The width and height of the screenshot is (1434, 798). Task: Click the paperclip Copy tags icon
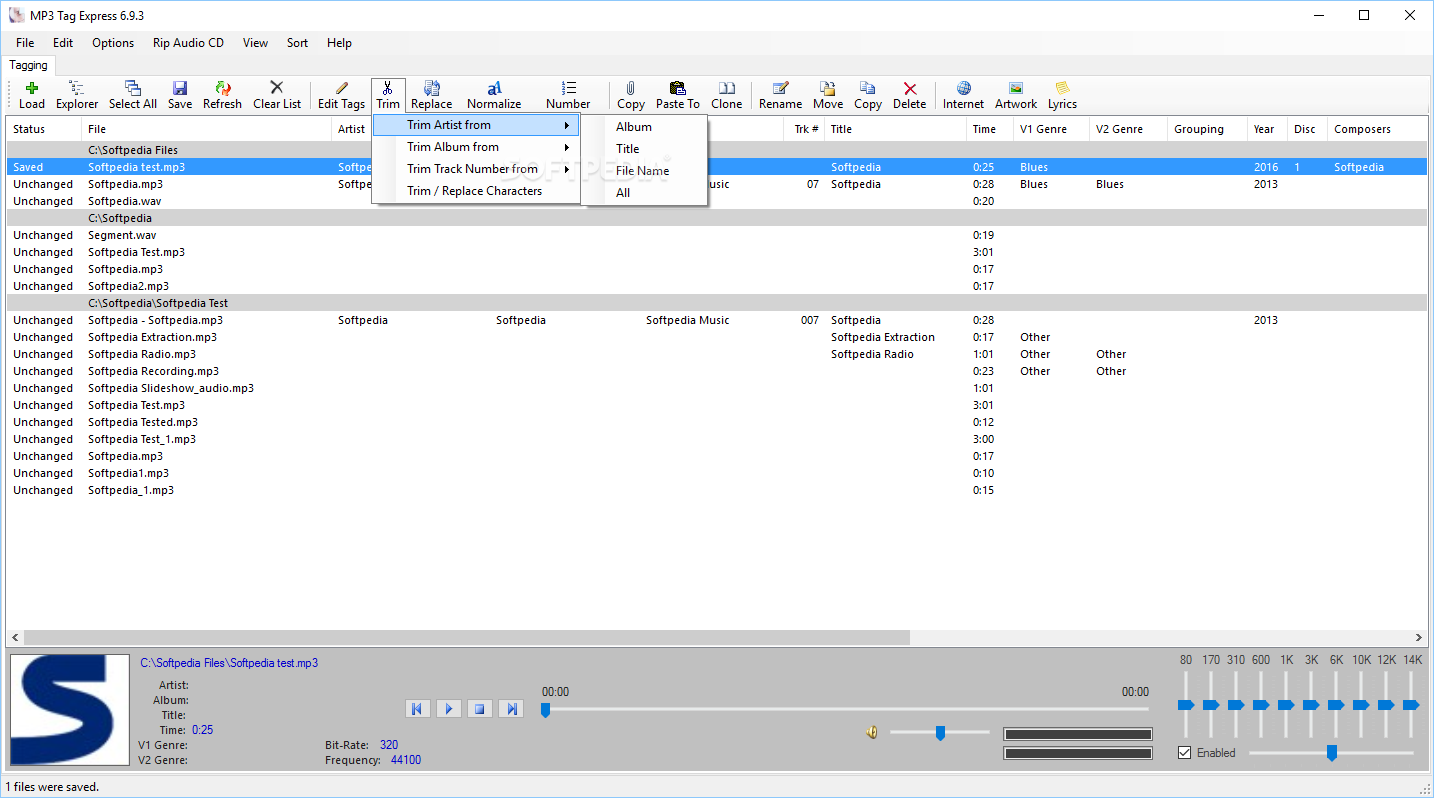tap(631, 95)
